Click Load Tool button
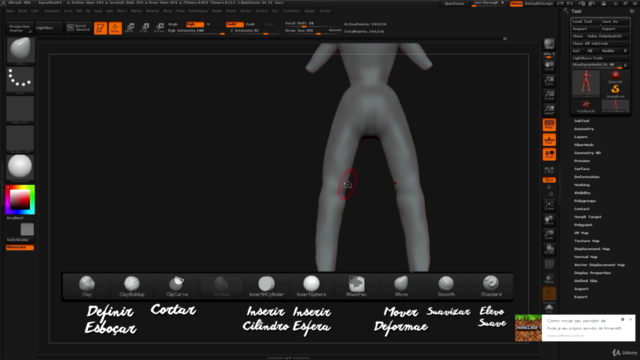This screenshot has height=360, width=640. pyautogui.click(x=585, y=22)
